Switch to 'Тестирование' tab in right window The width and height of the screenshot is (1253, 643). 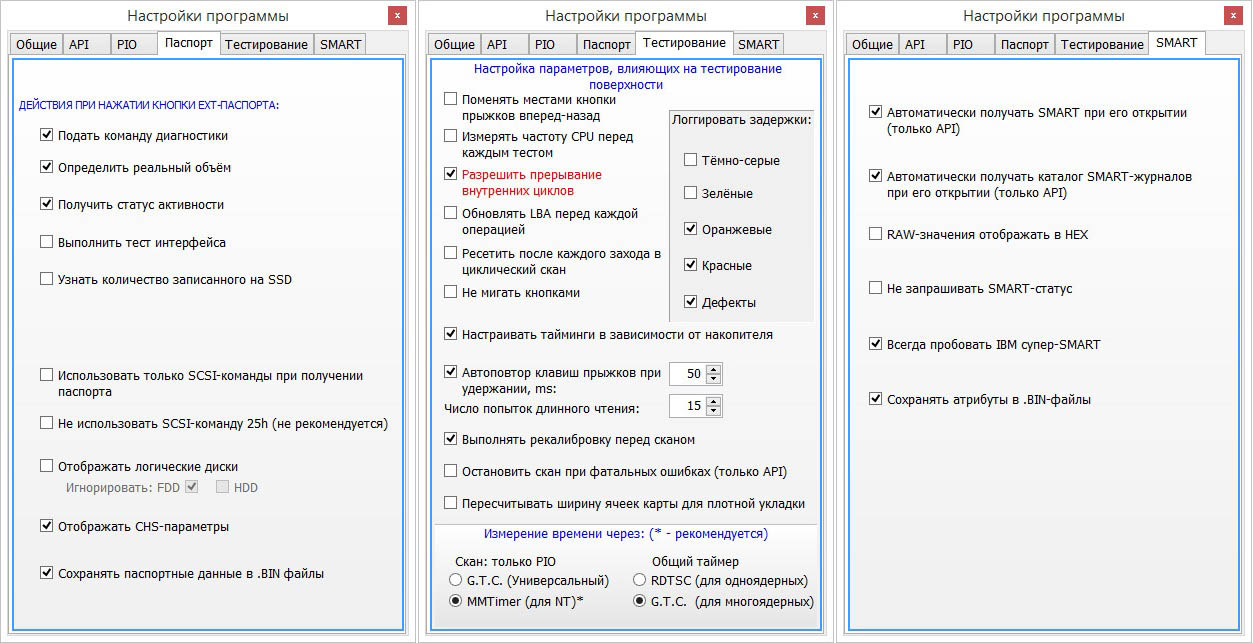1102,45
